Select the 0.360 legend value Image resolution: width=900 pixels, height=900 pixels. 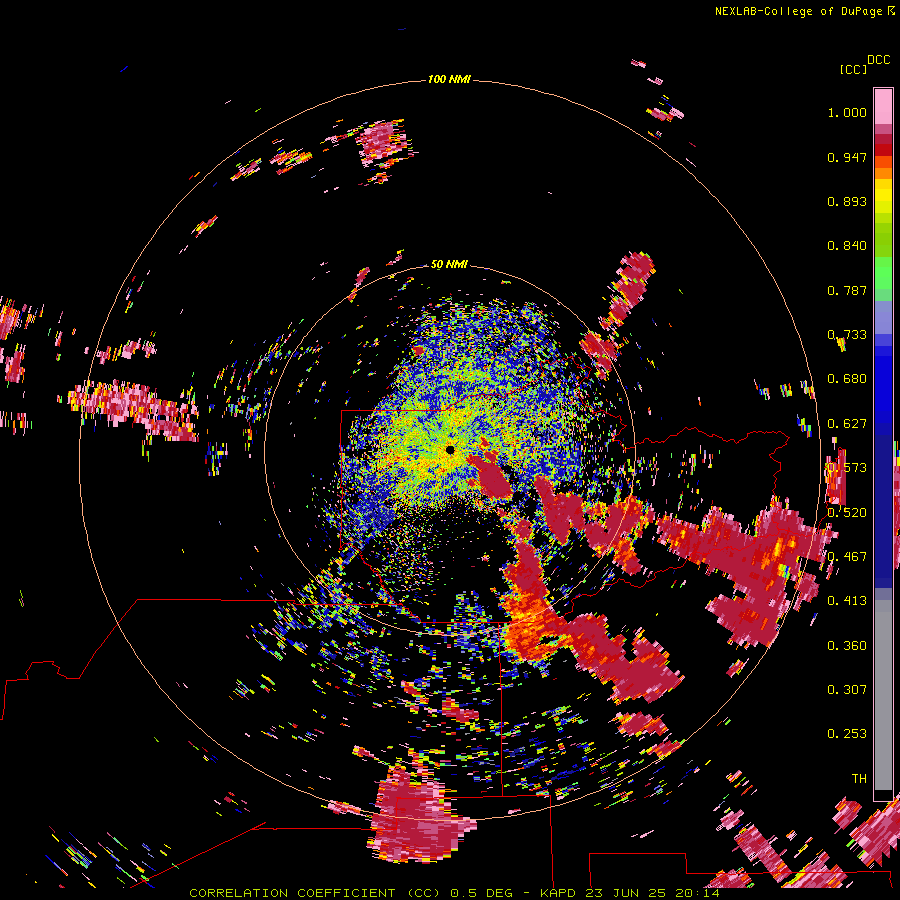coord(847,646)
